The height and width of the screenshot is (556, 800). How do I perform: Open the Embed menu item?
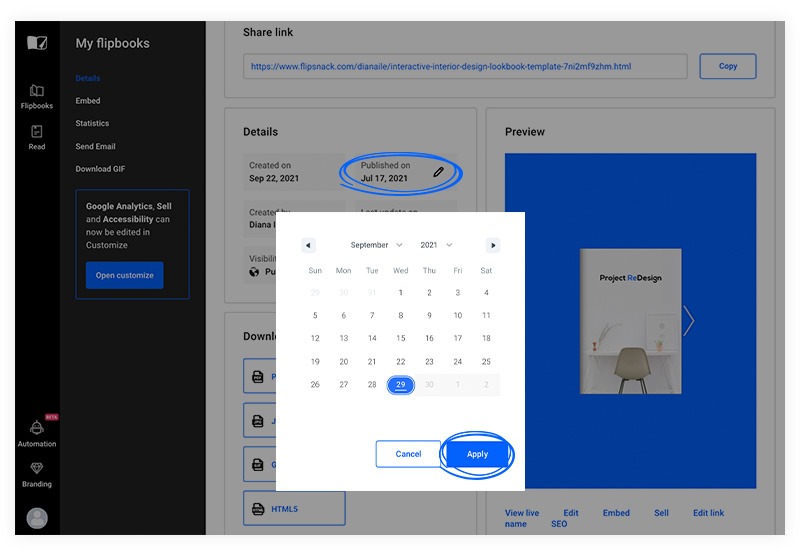click(88, 101)
